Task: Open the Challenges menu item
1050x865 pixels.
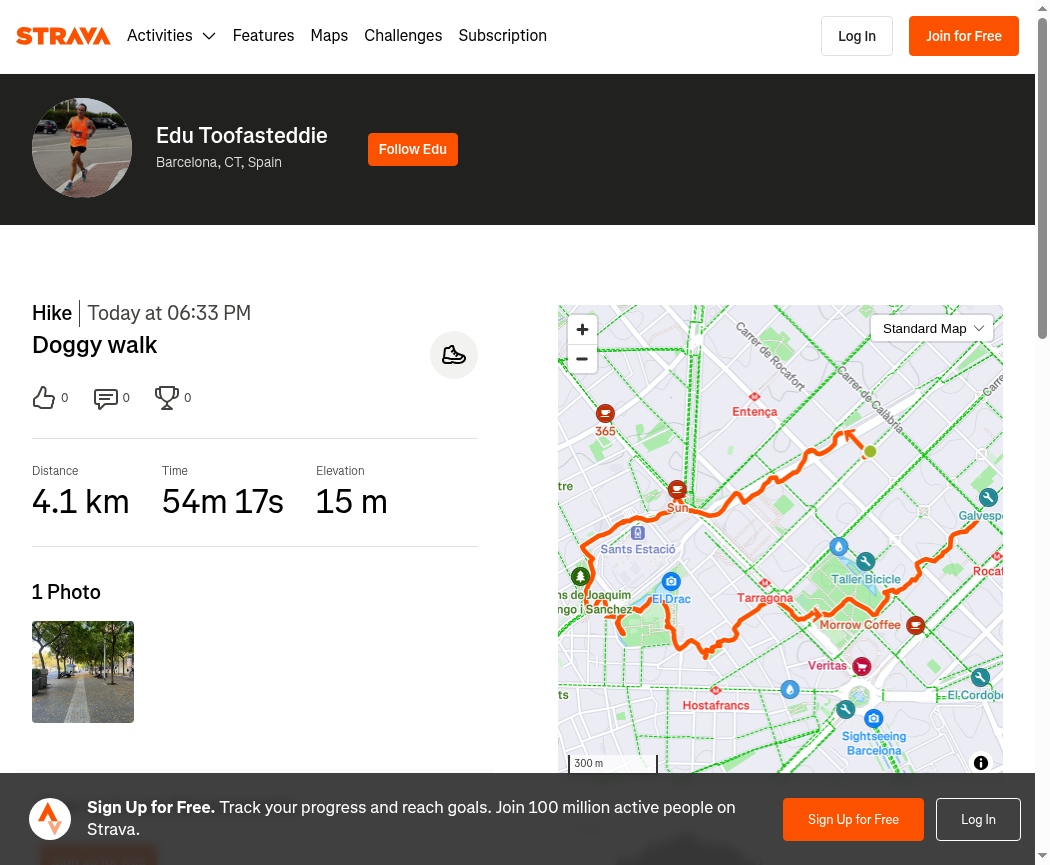Action: click(403, 35)
